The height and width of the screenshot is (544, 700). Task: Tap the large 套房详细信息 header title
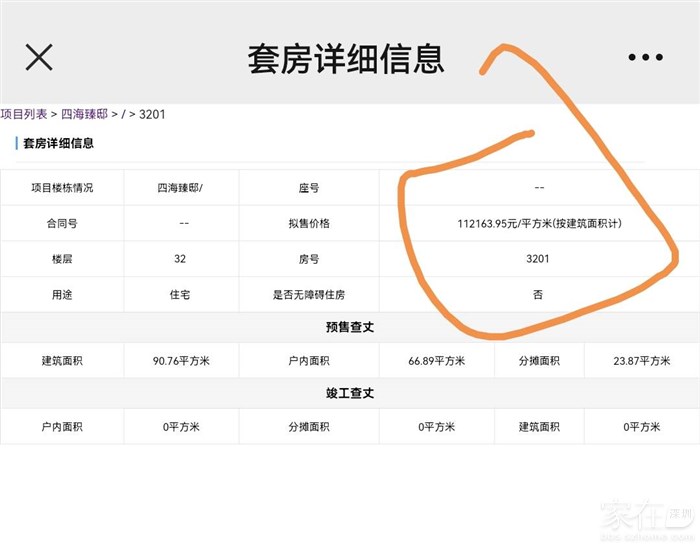[x=346, y=58]
